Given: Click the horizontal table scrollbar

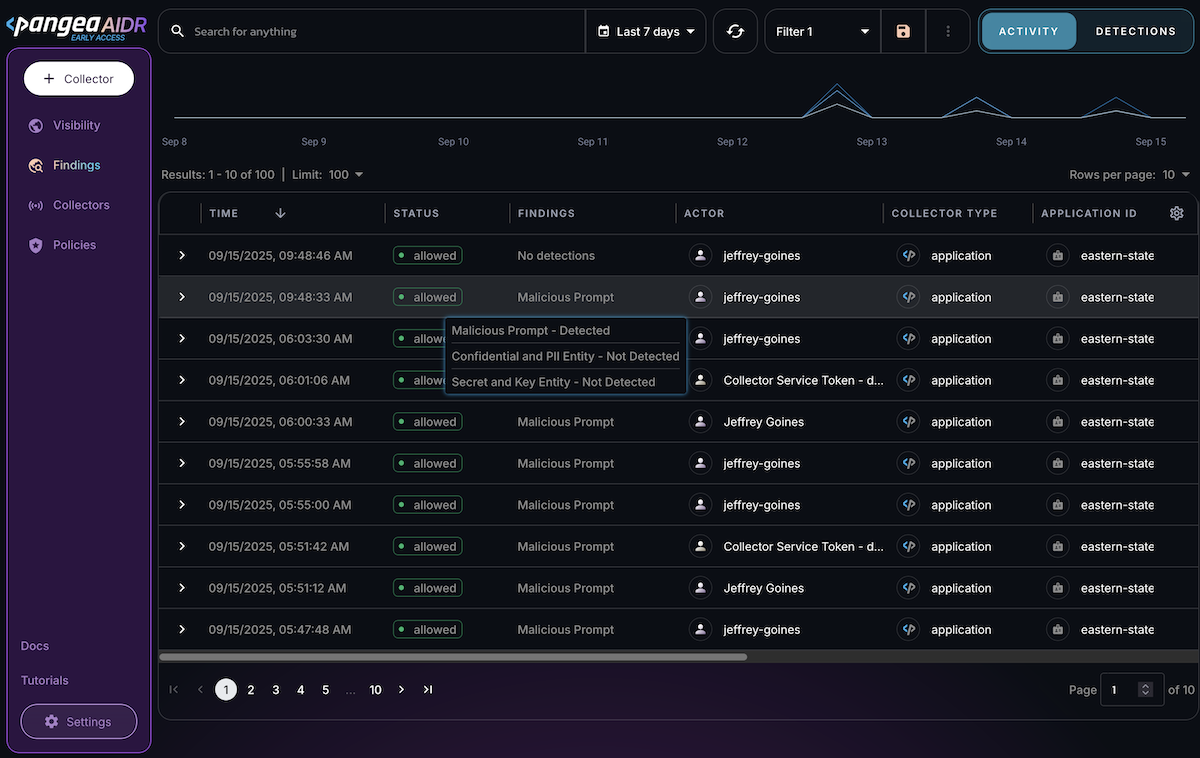Looking at the screenshot, I should (x=453, y=657).
